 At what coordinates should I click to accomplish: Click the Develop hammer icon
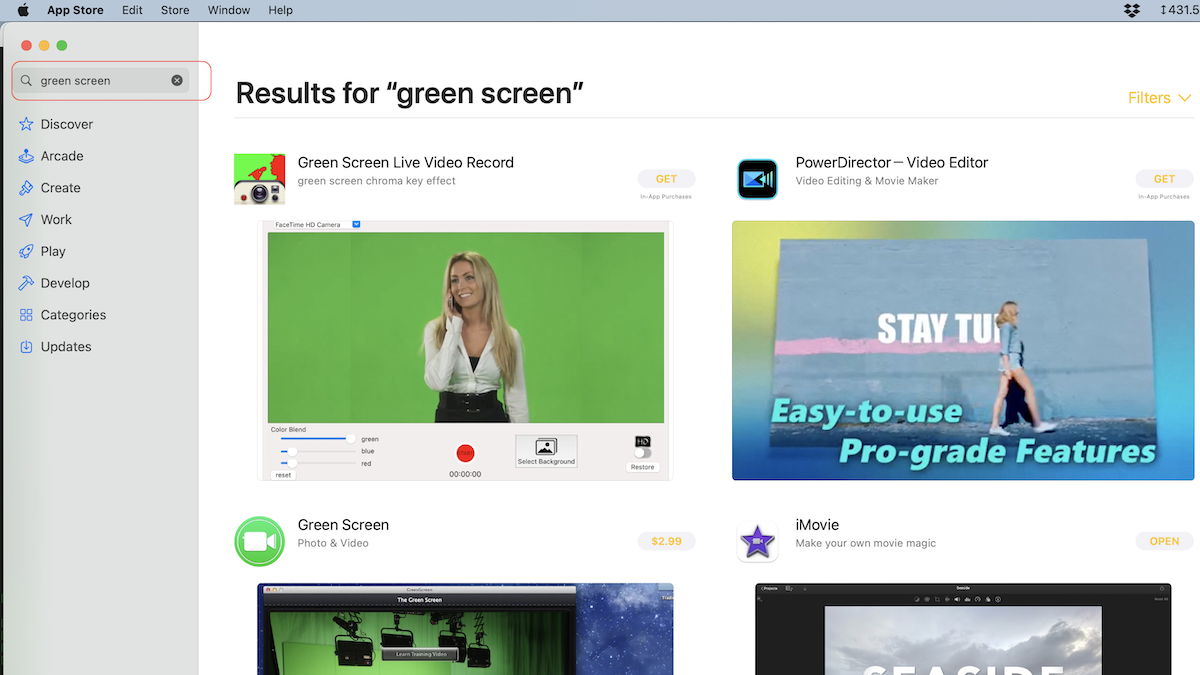(x=26, y=283)
